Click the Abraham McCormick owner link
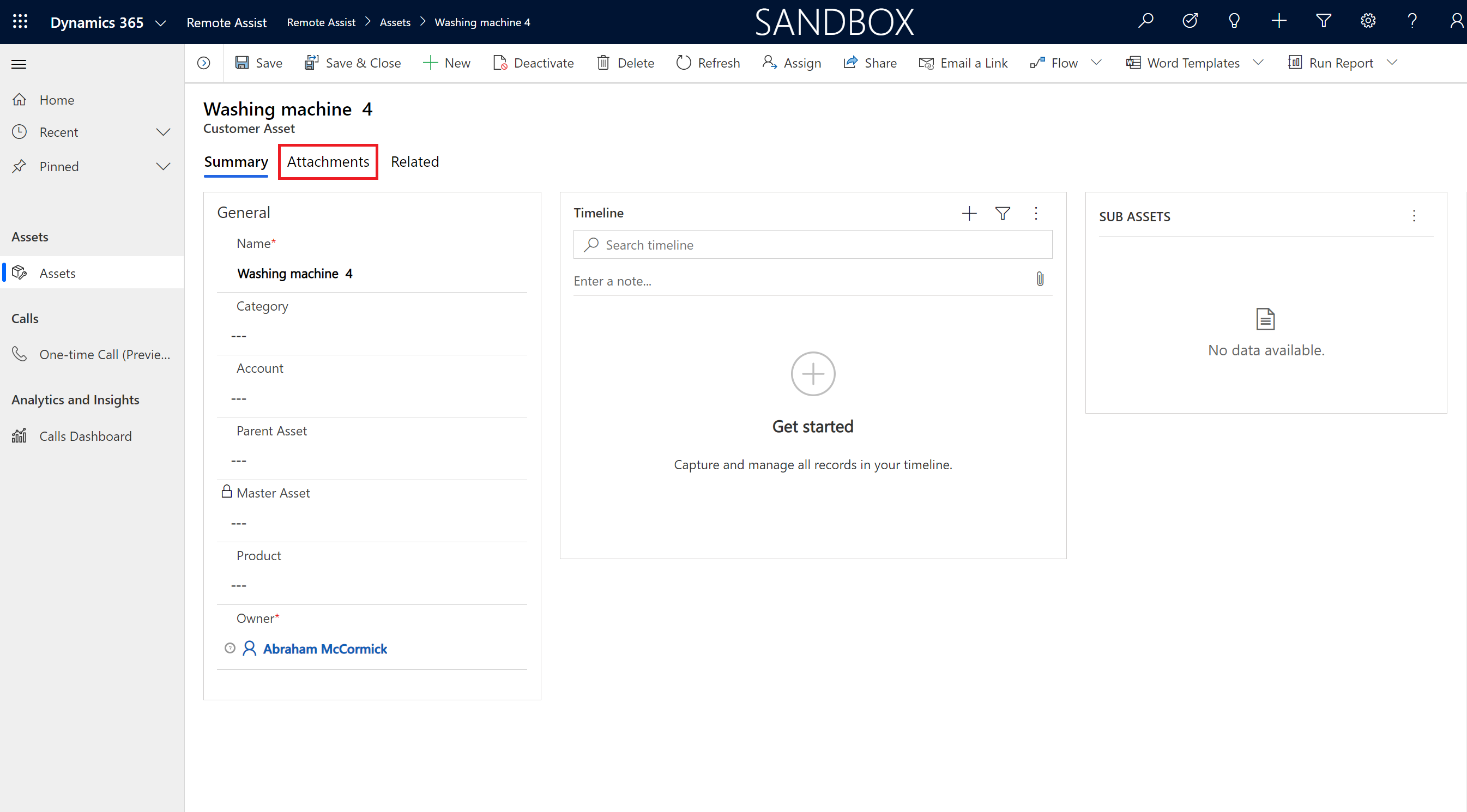 click(324, 648)
